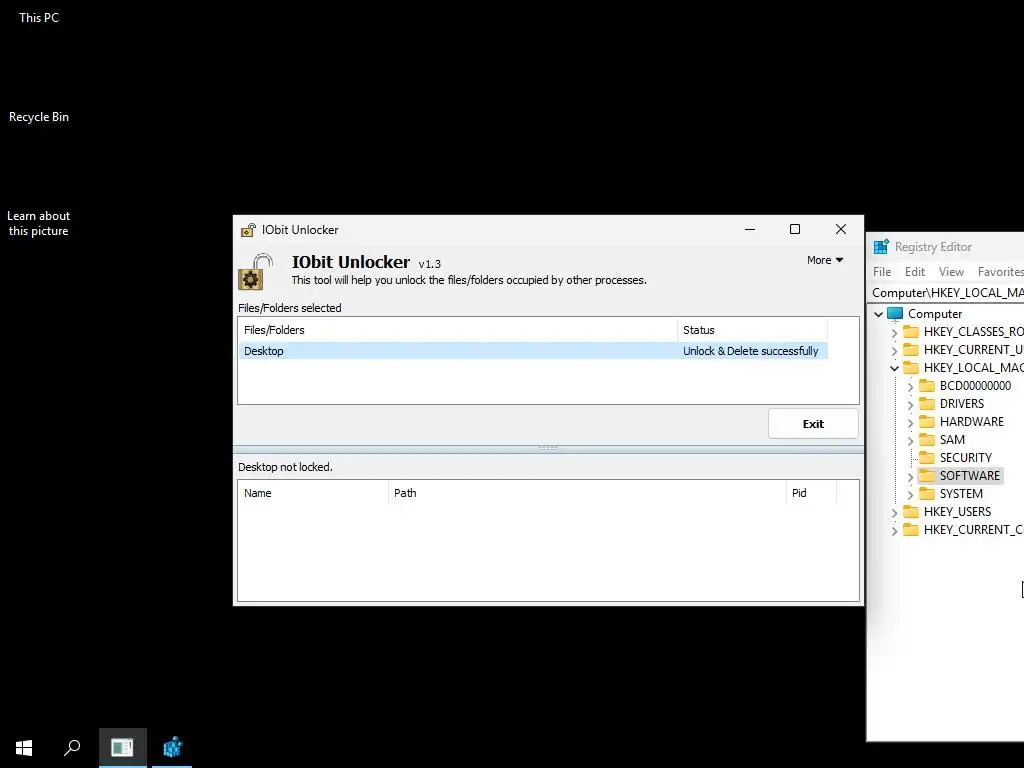Open Favorites menu in Registry Editor
1024x768 pixels.
1000,272
